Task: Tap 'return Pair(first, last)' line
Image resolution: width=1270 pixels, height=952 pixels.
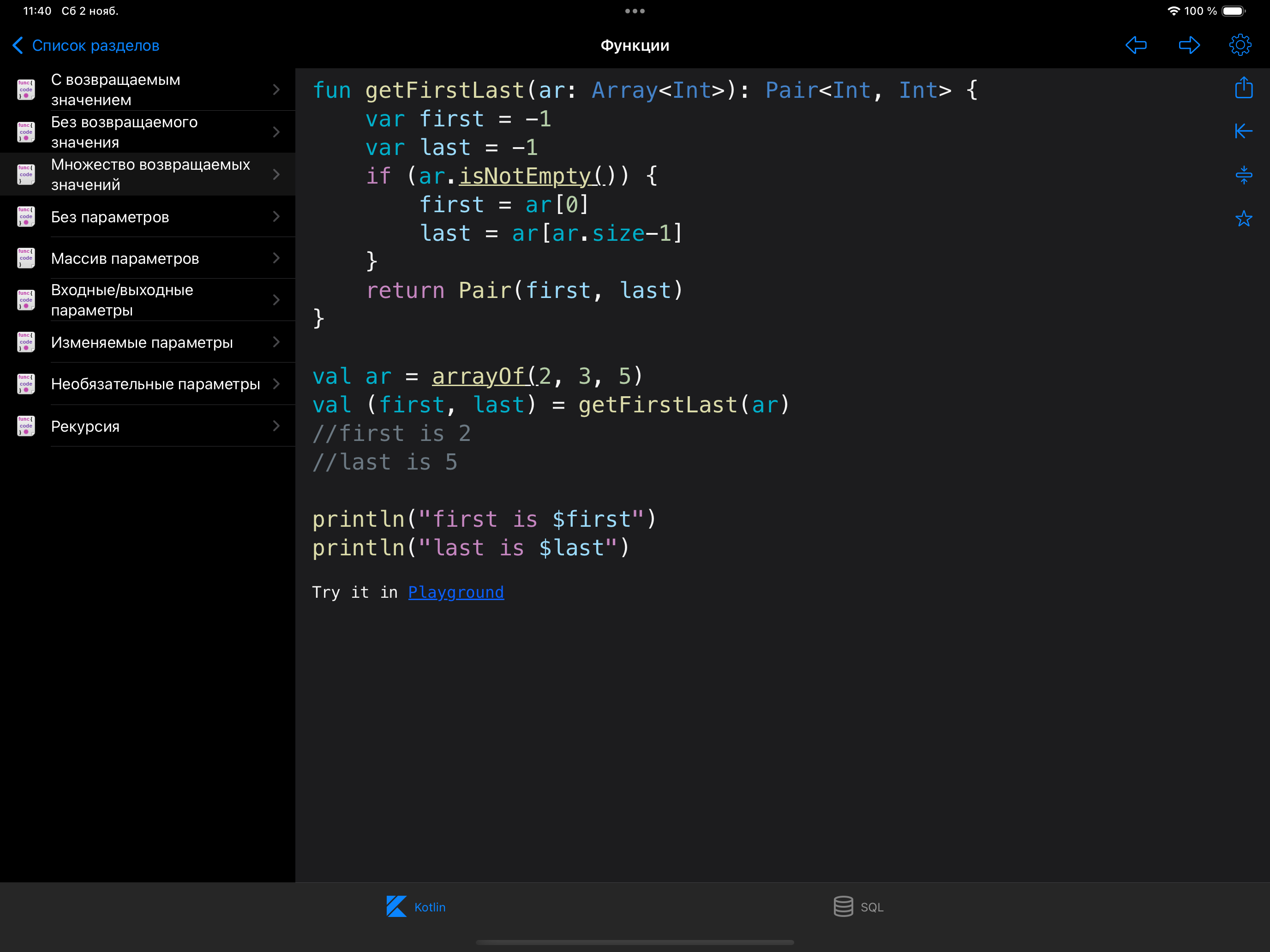Action: (525, 291)
